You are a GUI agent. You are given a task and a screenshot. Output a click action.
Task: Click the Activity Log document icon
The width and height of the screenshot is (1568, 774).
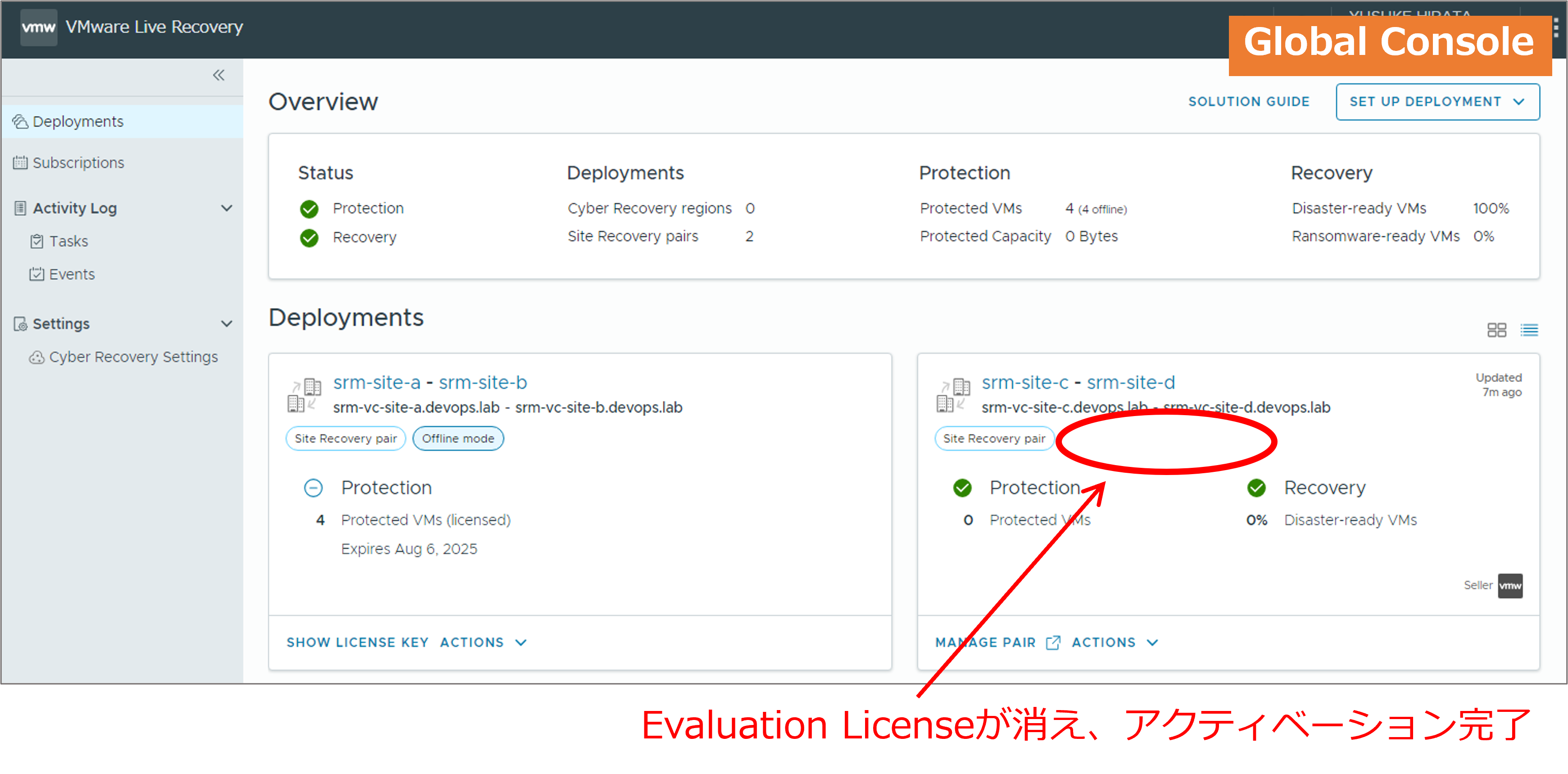(x=20, y=208)
